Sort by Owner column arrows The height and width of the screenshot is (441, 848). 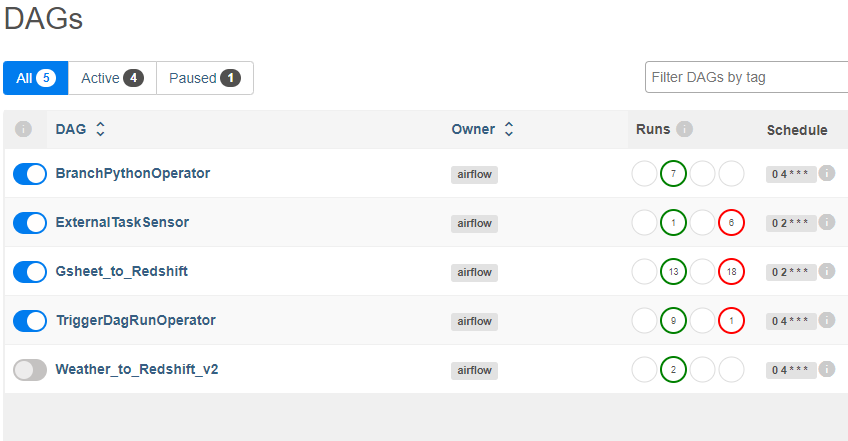click(508, 129)
